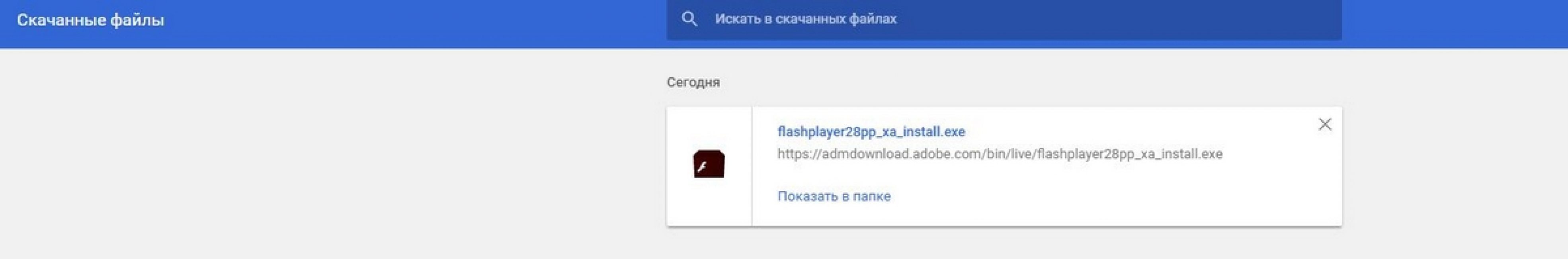Click the cross icon on download card
1568x259 pixels.
[1324, 124]
